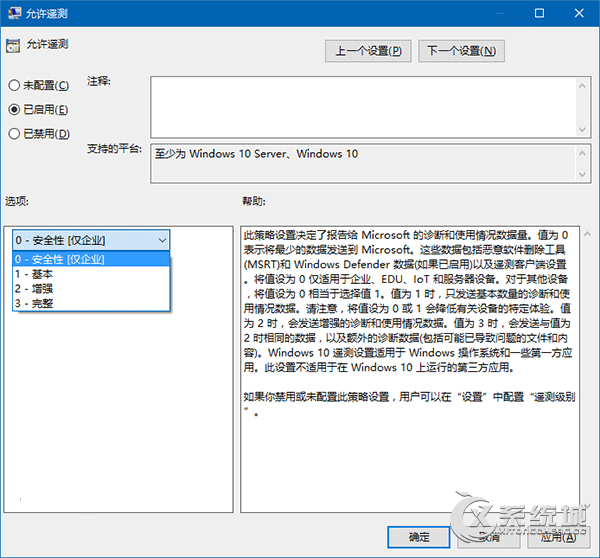Collapse the telemetry level dropdown arrow

[x=162, y=240]
